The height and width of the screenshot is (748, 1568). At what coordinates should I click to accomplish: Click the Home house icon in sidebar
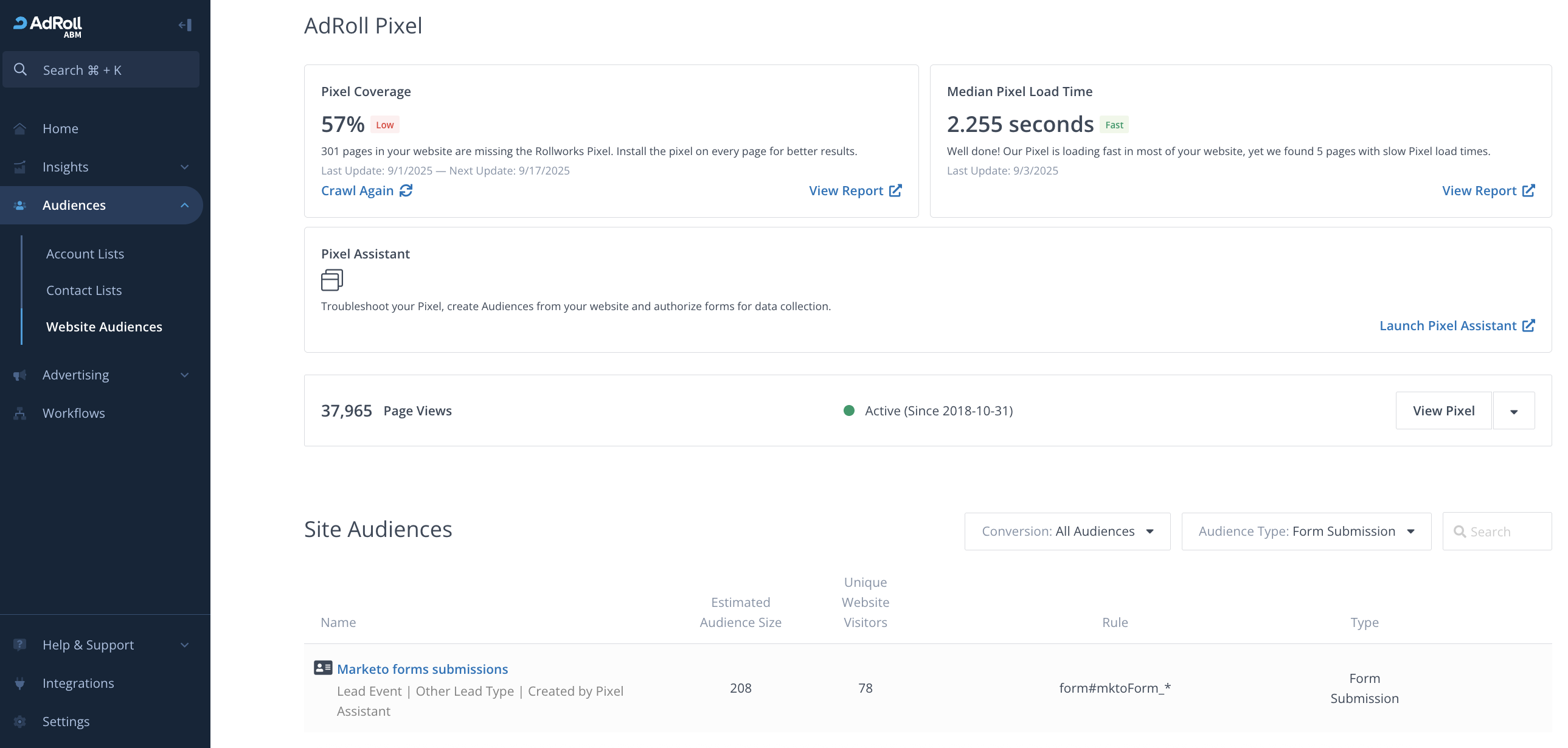[x=20, y=128]
